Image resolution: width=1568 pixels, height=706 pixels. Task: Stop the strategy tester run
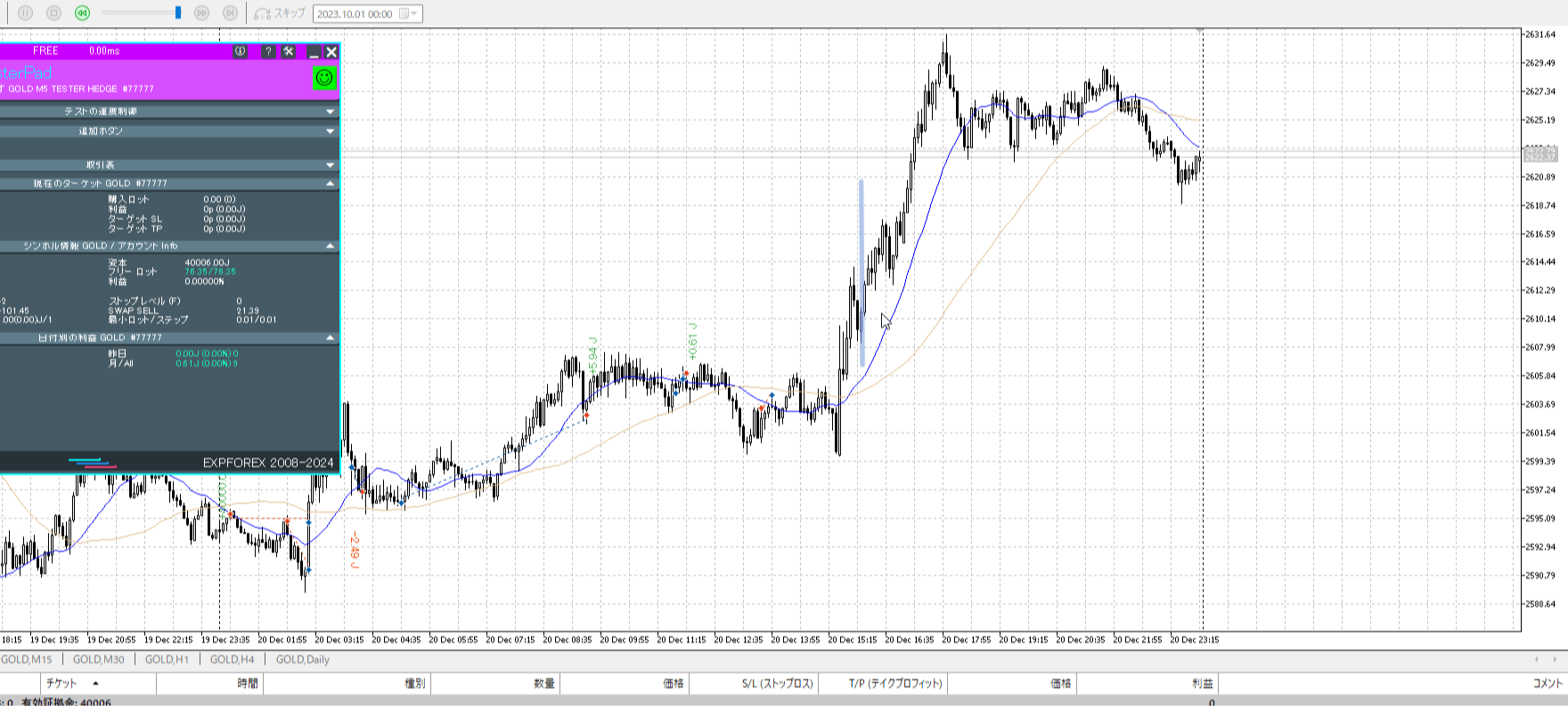point(53,13)
